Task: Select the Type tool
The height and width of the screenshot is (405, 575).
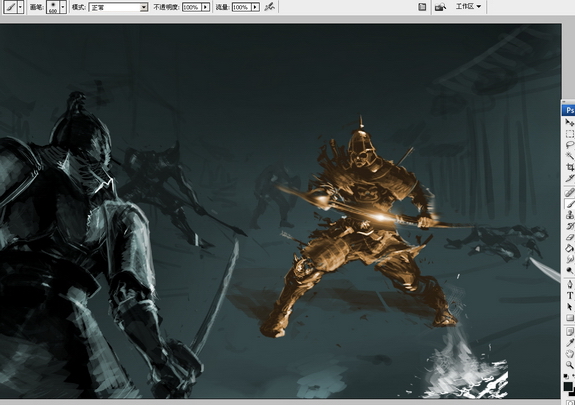Action: pyautogui.click(x=569, y=295)
